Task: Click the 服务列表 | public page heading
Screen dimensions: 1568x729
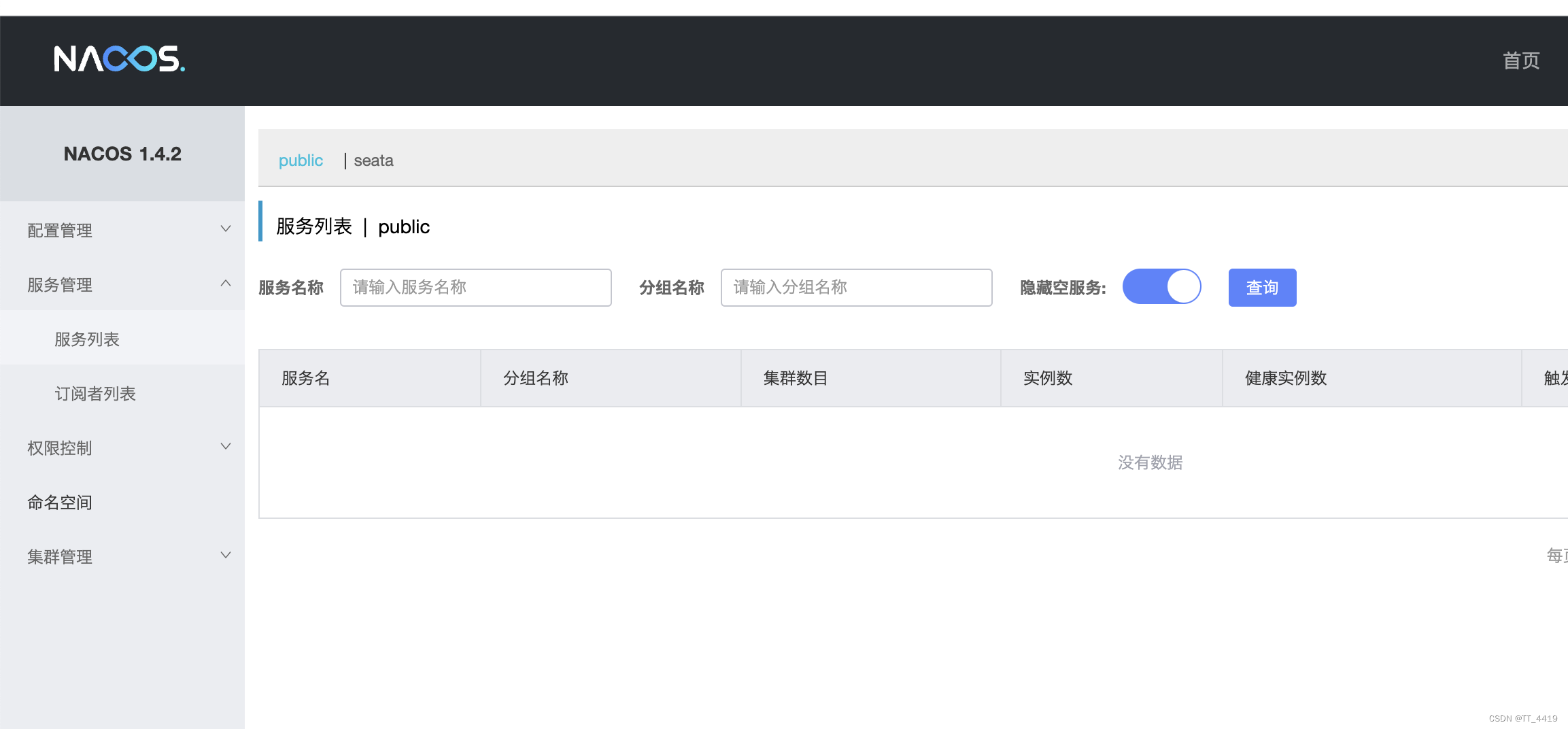Action: (x=353, y=226)
